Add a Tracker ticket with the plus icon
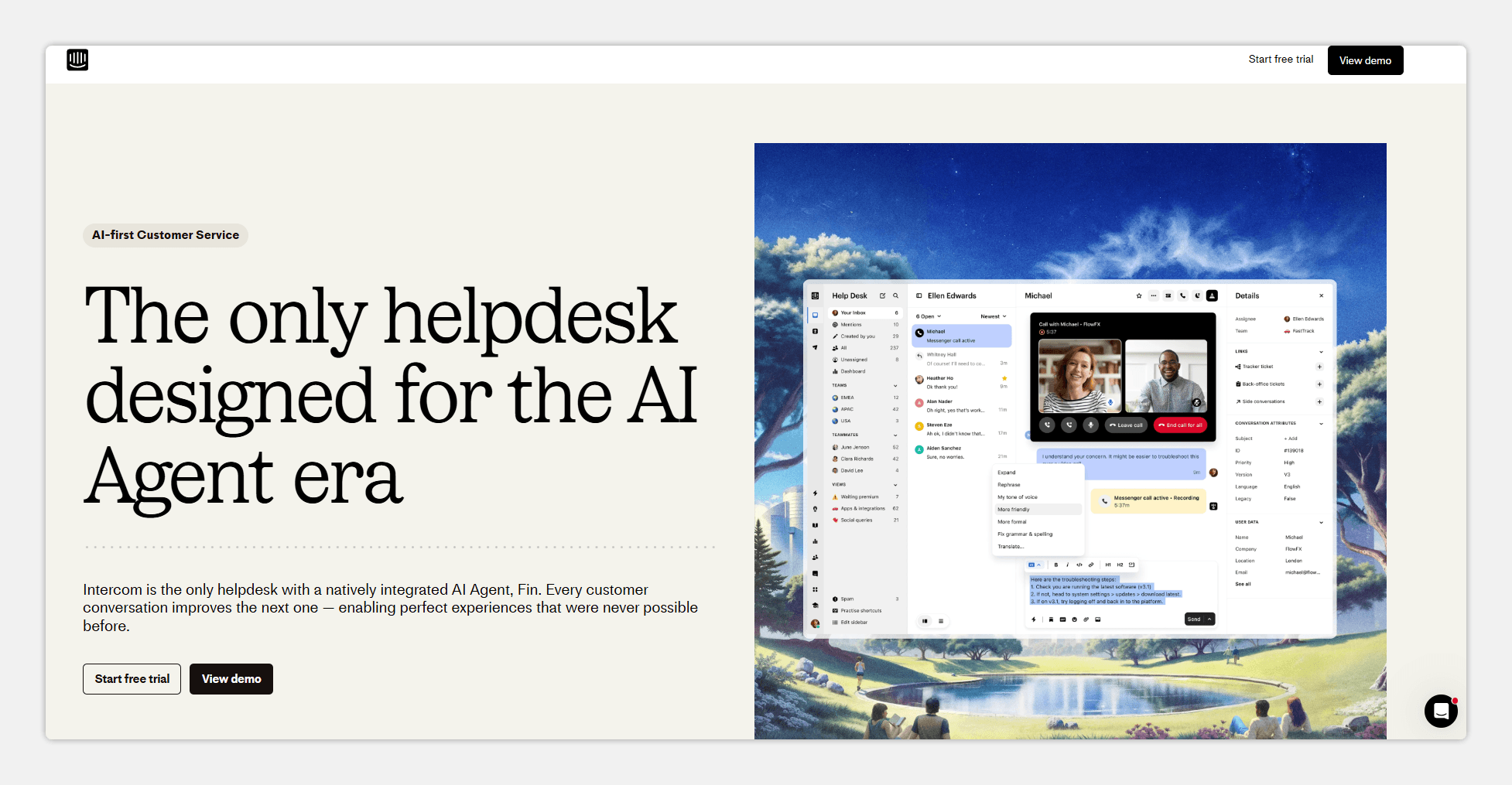Viewport: 1512px width, 785px height. 1319,367
